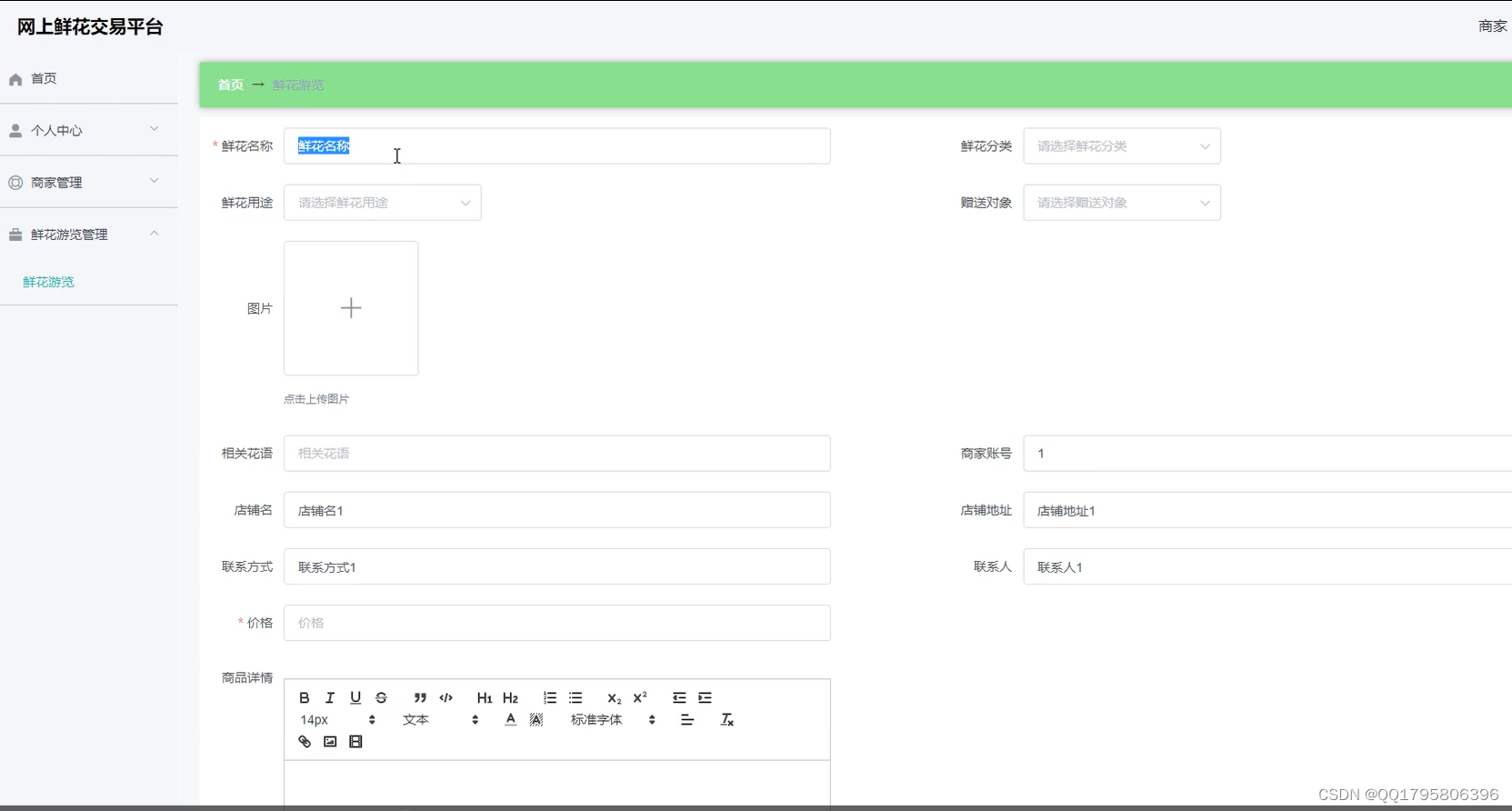Apply Heading 2 style
The height and width of the screenshot is (811, 1512).
click(x=510, y=697)
